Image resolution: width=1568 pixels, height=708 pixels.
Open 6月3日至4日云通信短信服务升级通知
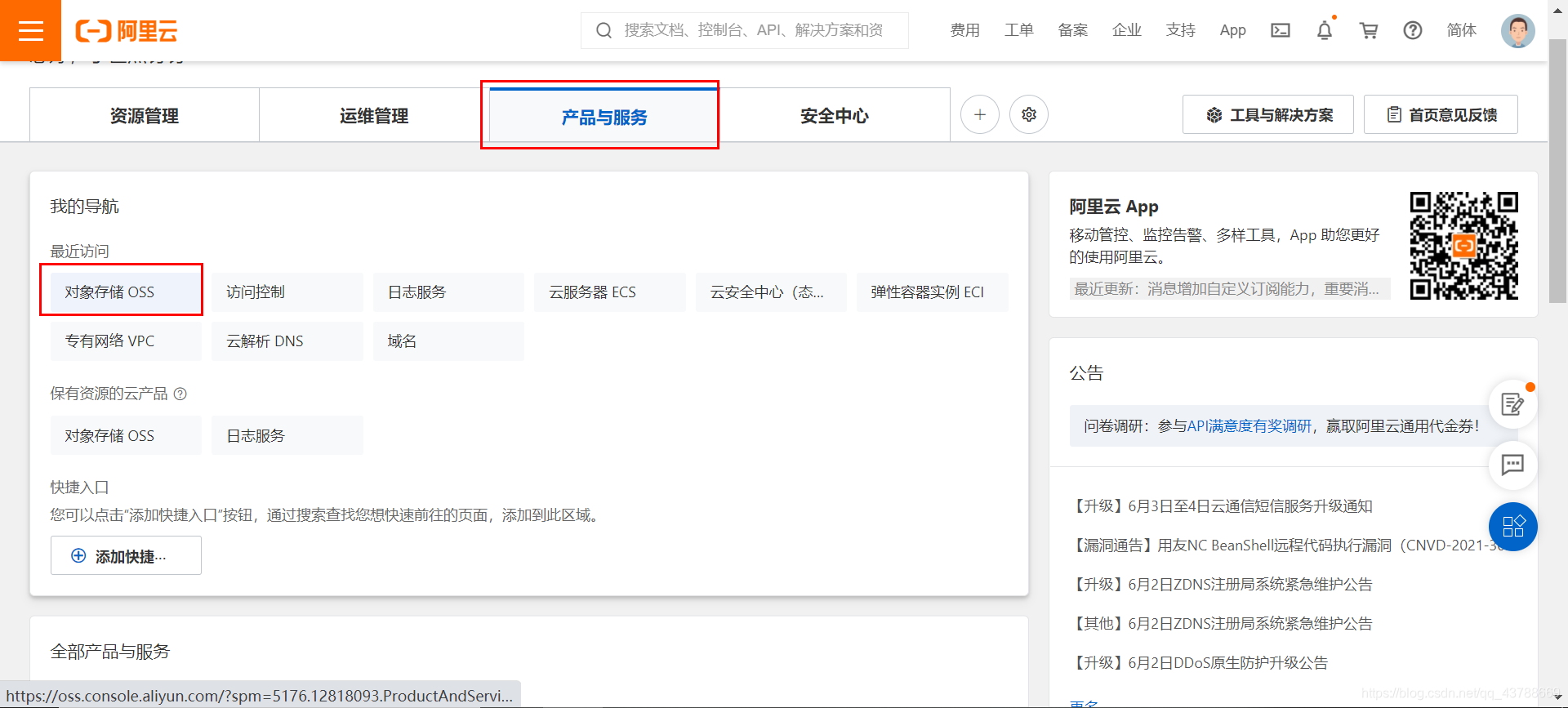pyautogui.click(x=1221, y=505)
